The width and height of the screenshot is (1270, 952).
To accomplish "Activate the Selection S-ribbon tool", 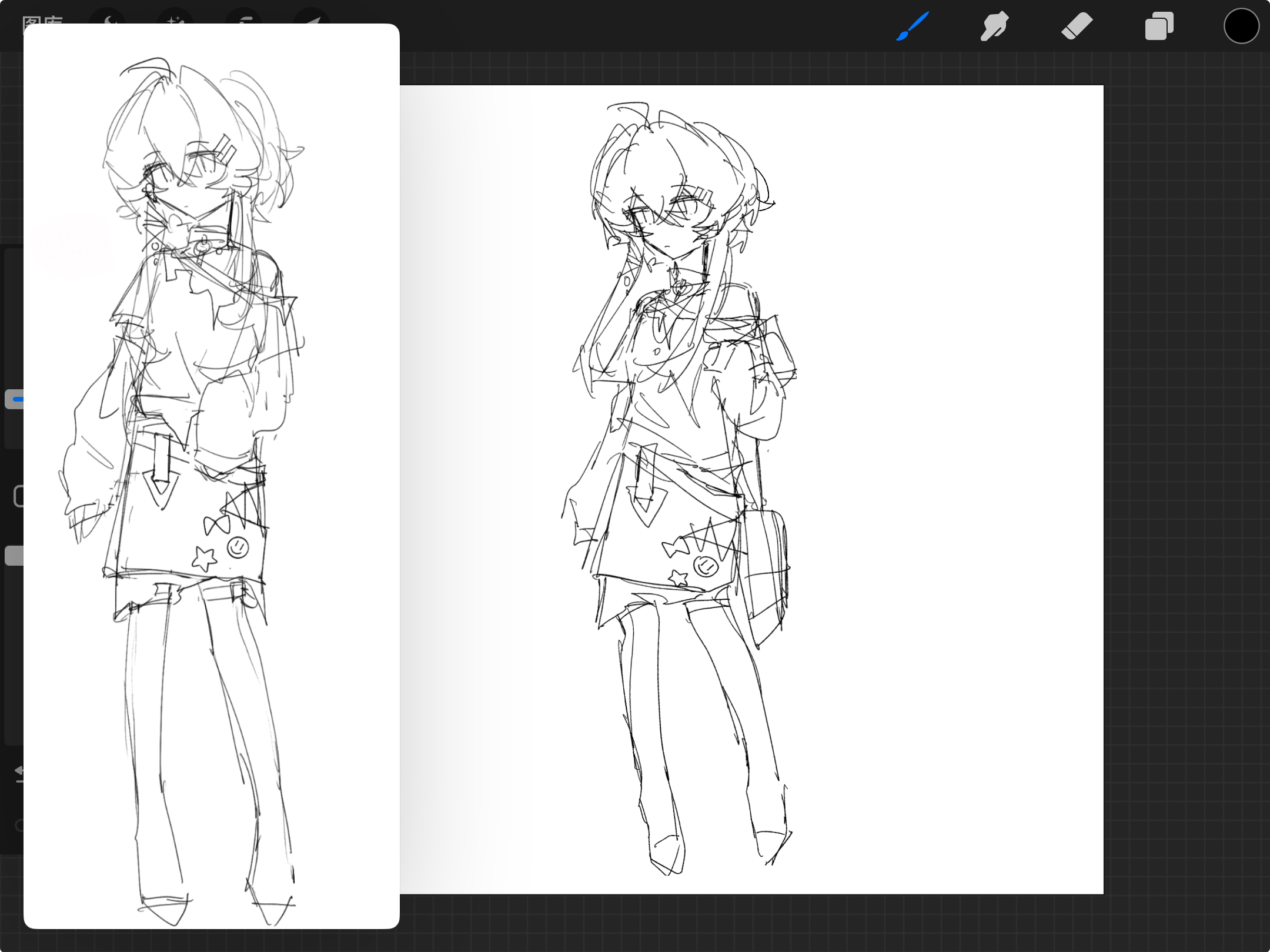I will pos(245,19).
